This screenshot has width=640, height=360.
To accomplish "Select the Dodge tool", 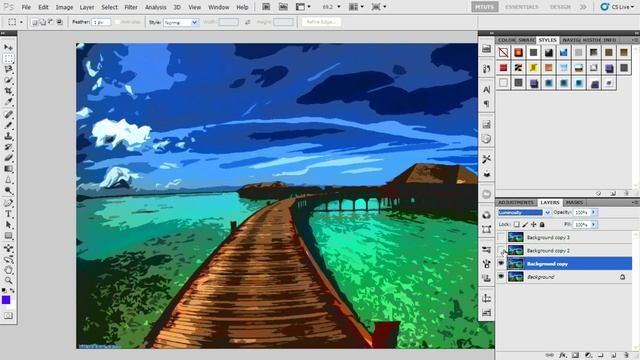I will click(8, 190).
